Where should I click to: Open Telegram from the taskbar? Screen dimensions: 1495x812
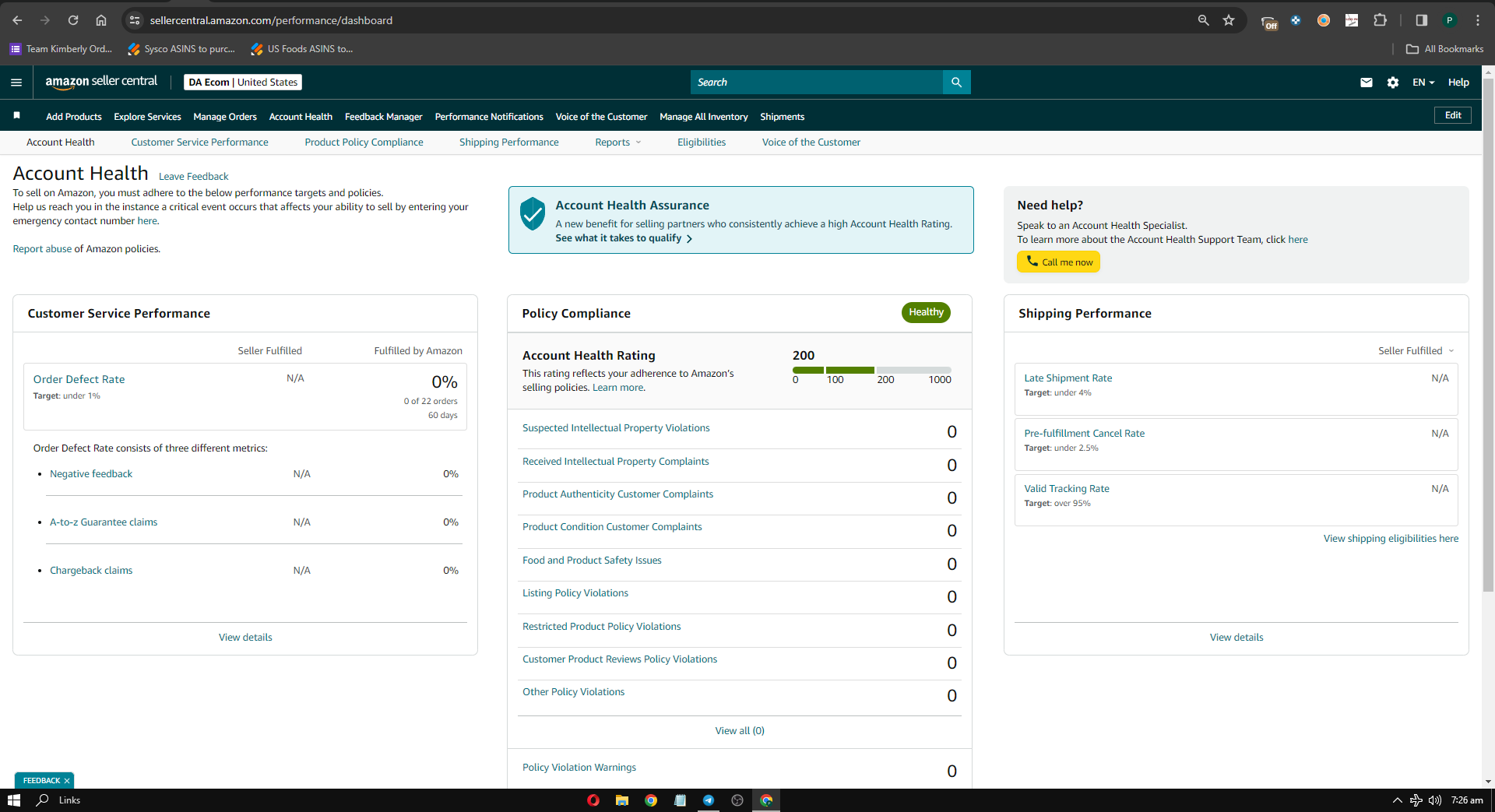pyautogui.click(x=709, y=800)
